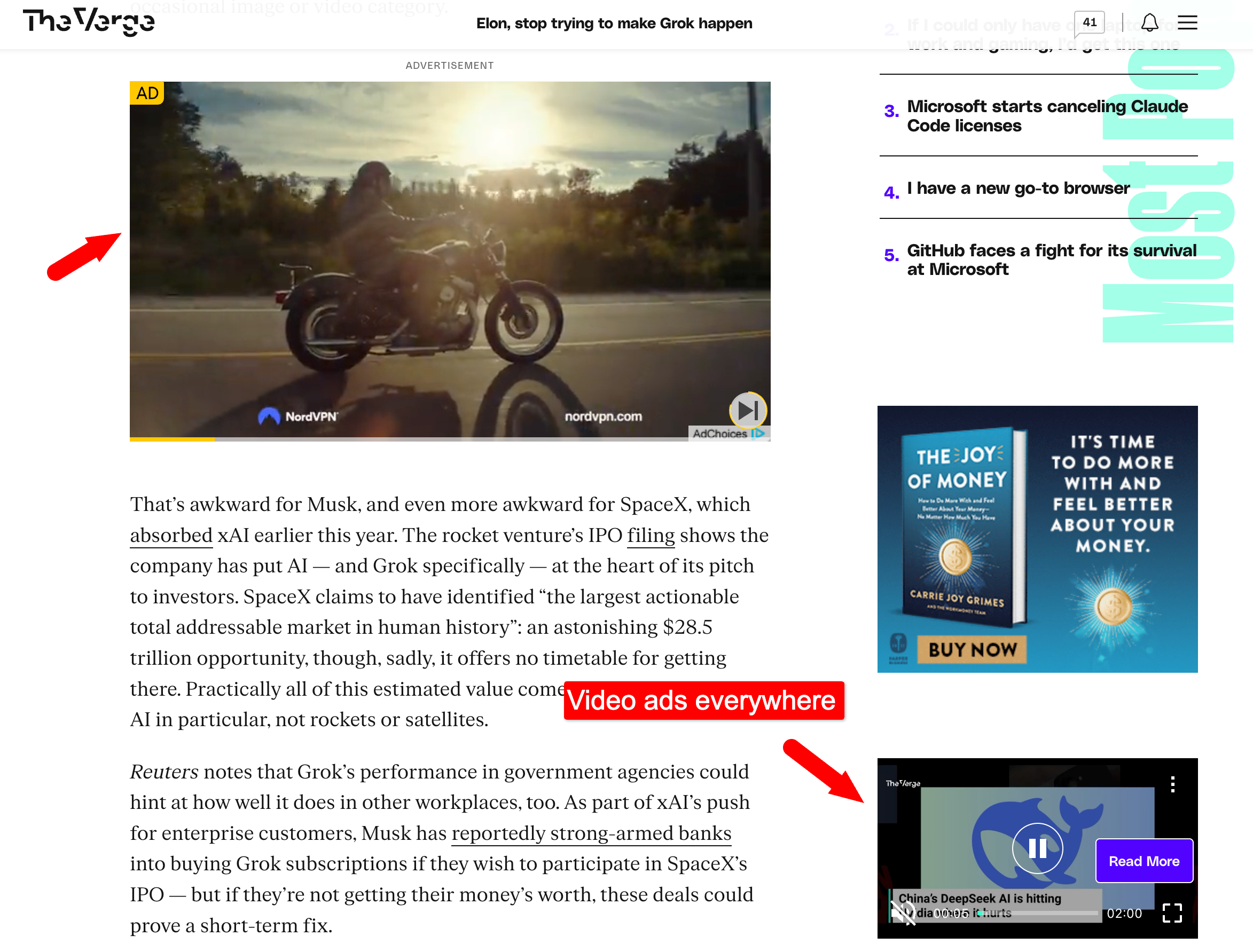1253x952 pixels.
Task: Open notifications bell
Action: [x=1149, y=22]
